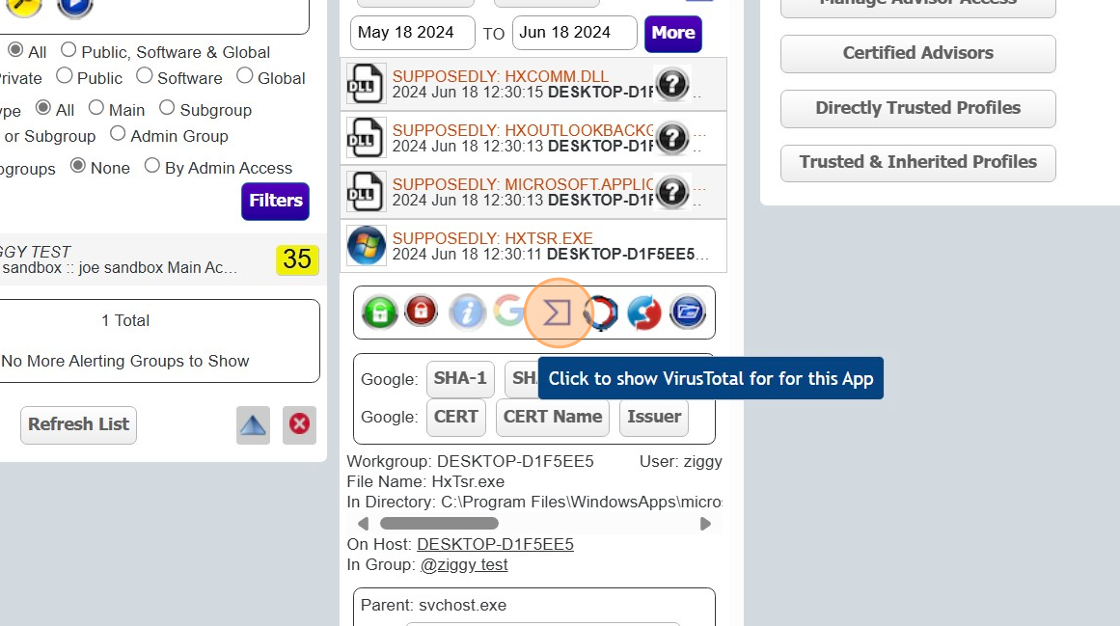Open the question mark icon on HXCOMM.DLL
Viewport: 1120px width, 626px height.
(x=672, y=84)
